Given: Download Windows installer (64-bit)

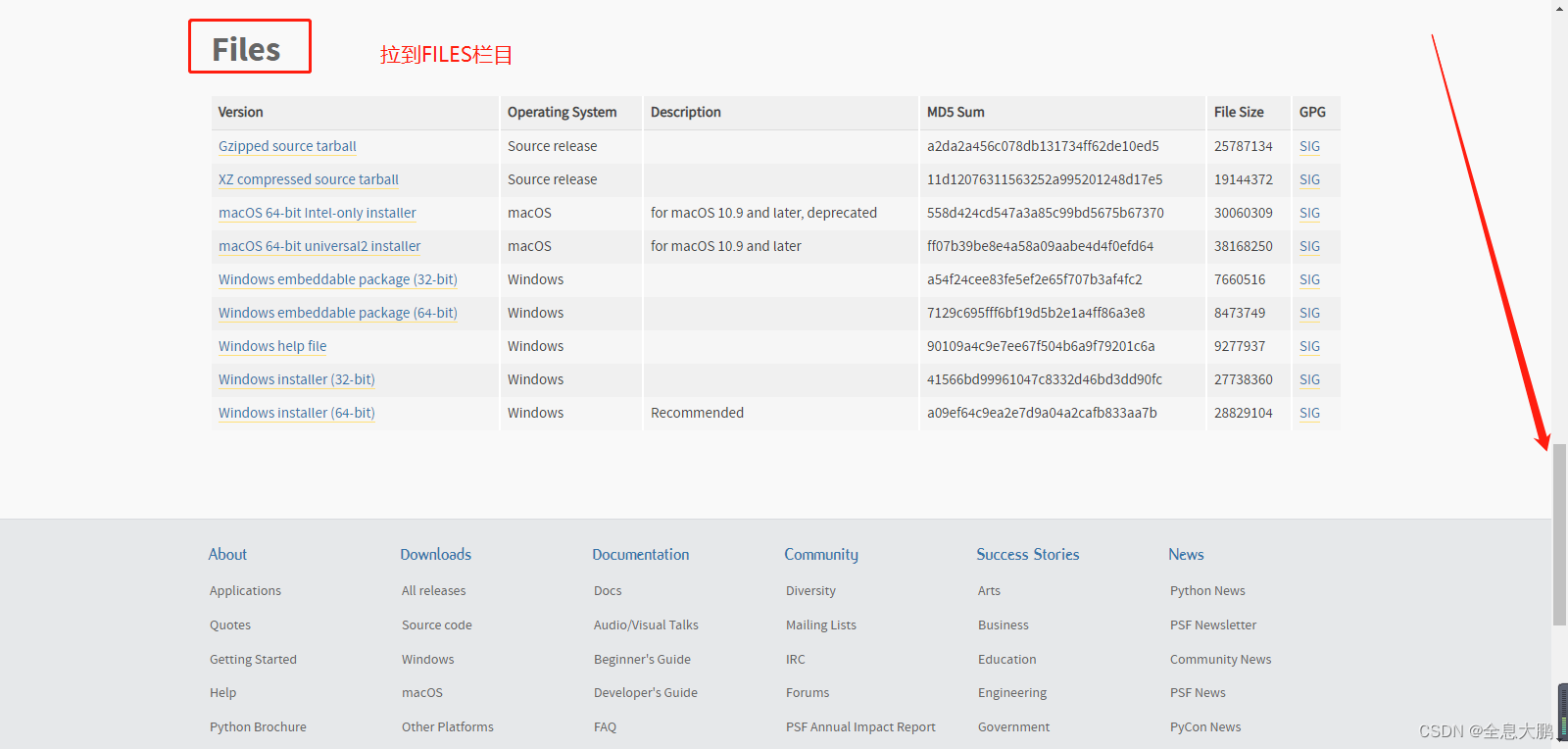Looking at the screenshot, I should tap(297, 413).
